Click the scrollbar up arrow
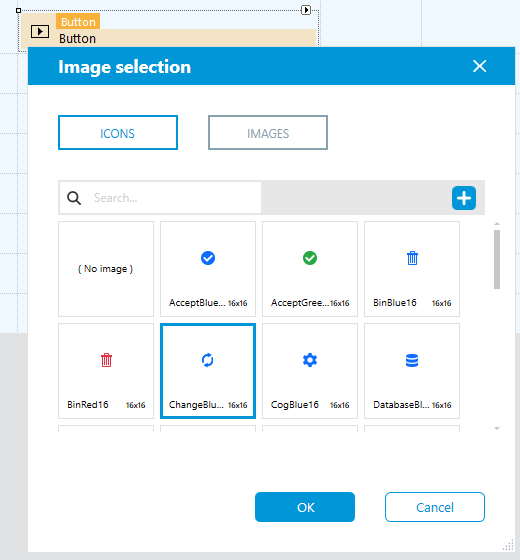Viewport: 520px width, 560px height. pyautogui.click(x=497, y=224)
